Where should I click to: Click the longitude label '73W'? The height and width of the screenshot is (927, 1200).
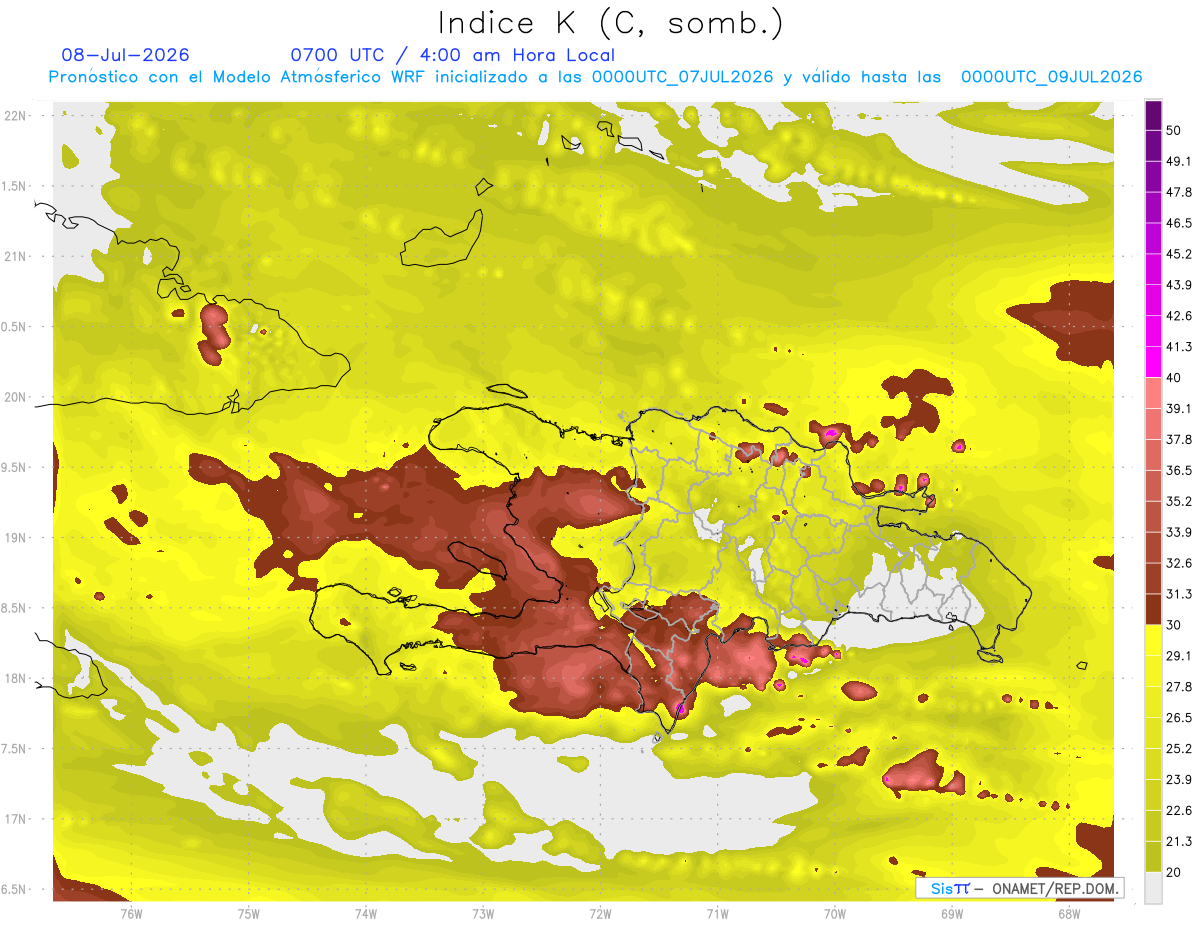point(483,914)
